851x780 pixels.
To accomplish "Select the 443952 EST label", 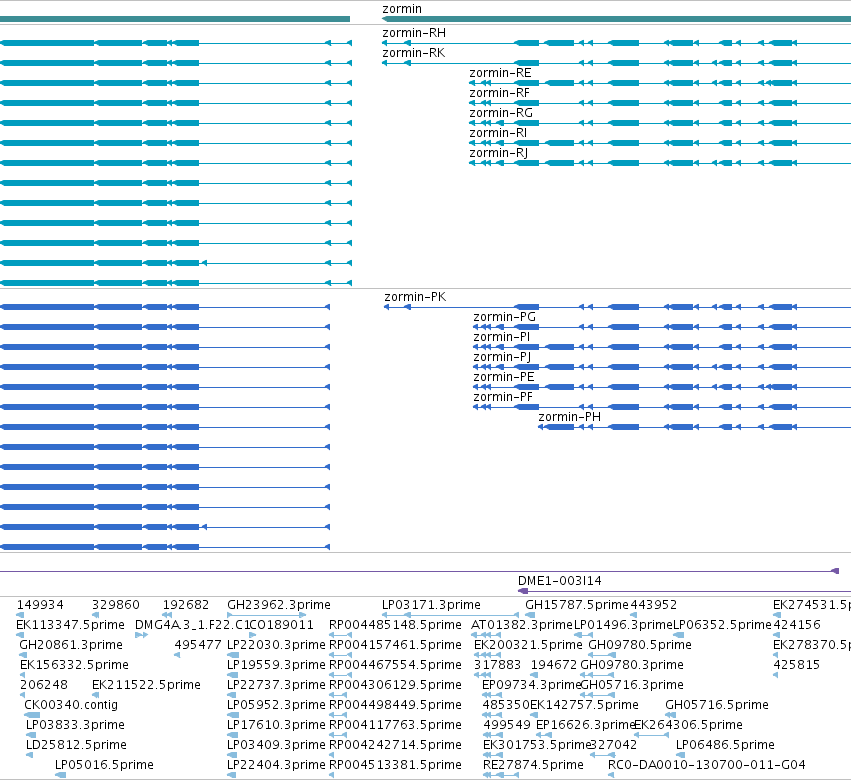I will point(654,605).
